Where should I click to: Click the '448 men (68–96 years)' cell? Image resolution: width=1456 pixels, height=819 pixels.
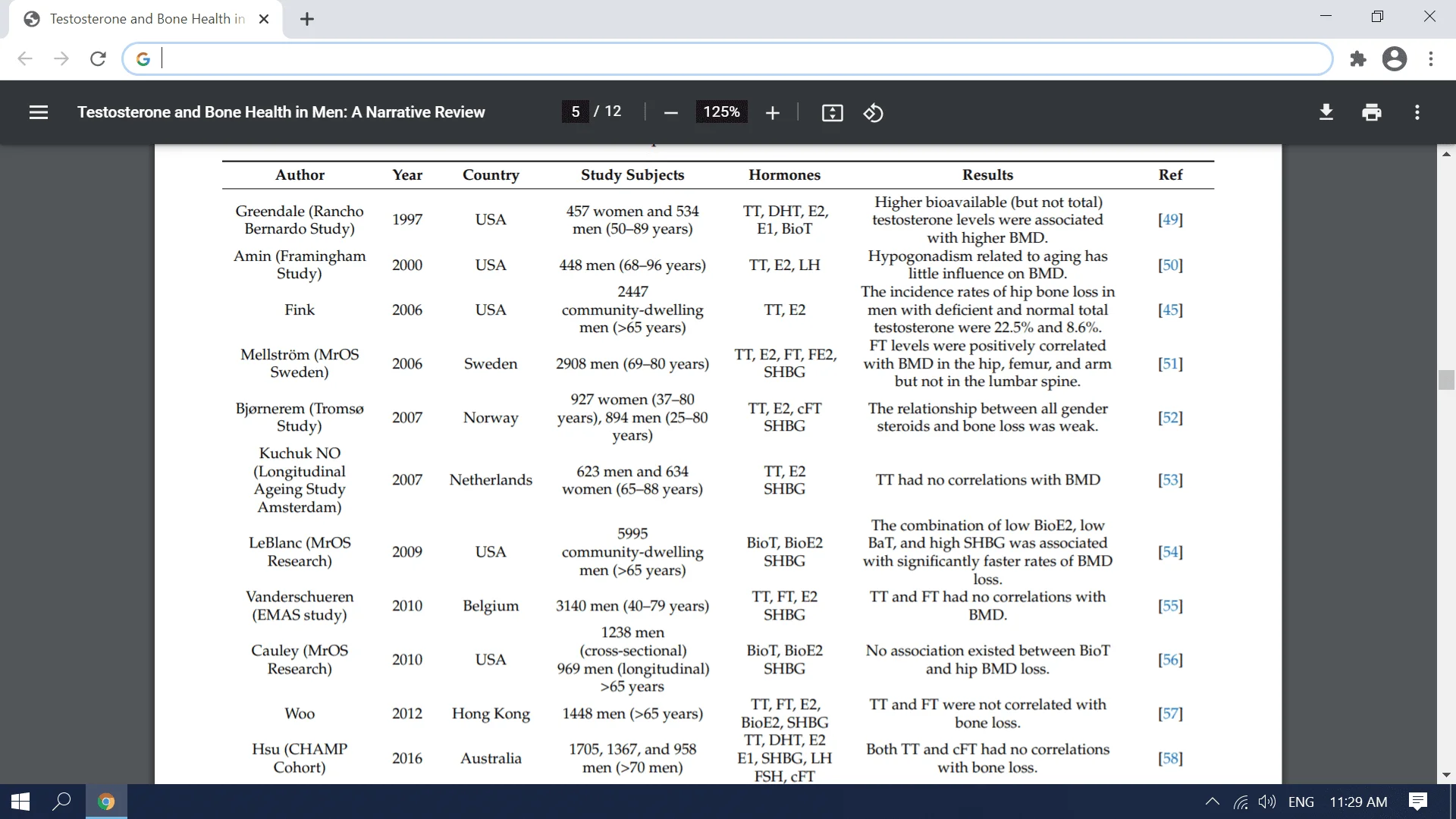coord(632,265)
